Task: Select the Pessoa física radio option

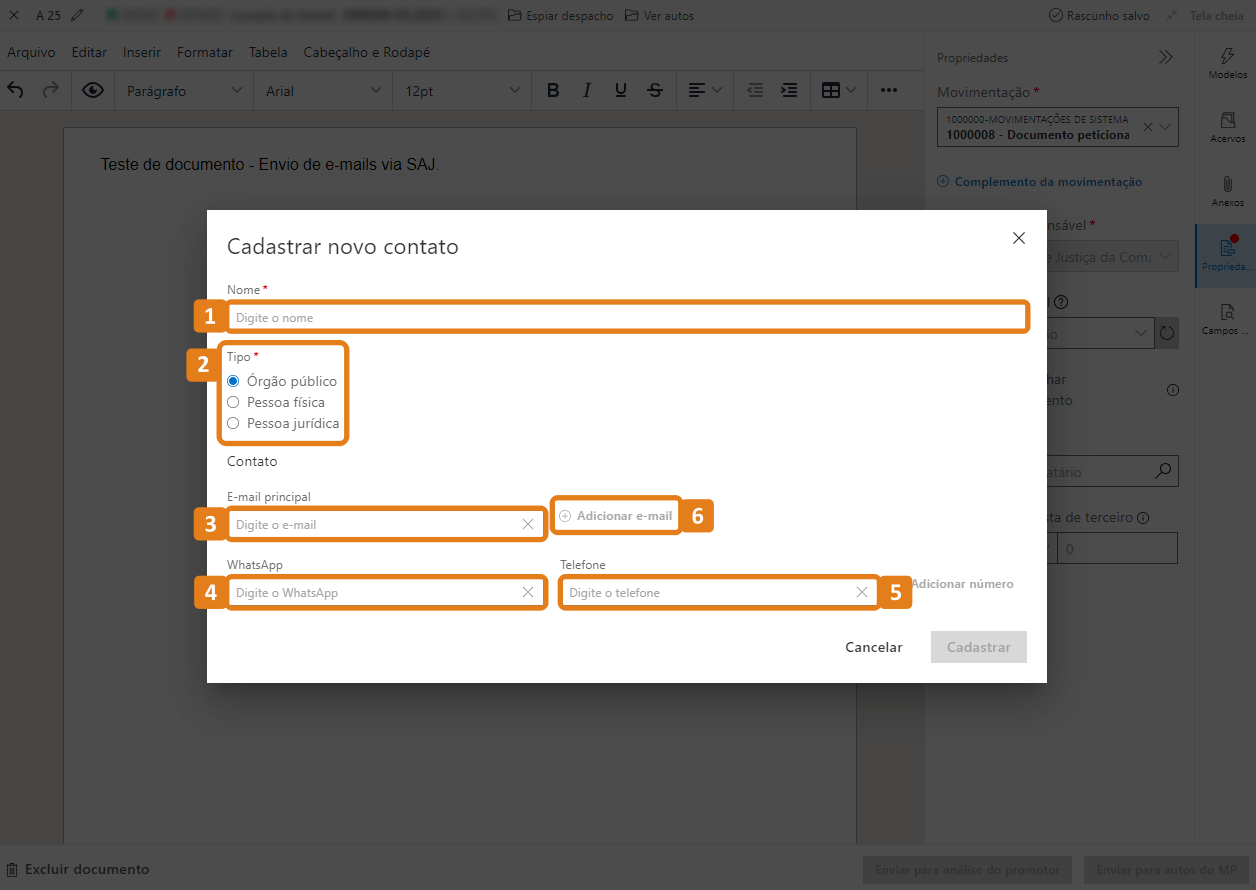Action: point(233,402)
